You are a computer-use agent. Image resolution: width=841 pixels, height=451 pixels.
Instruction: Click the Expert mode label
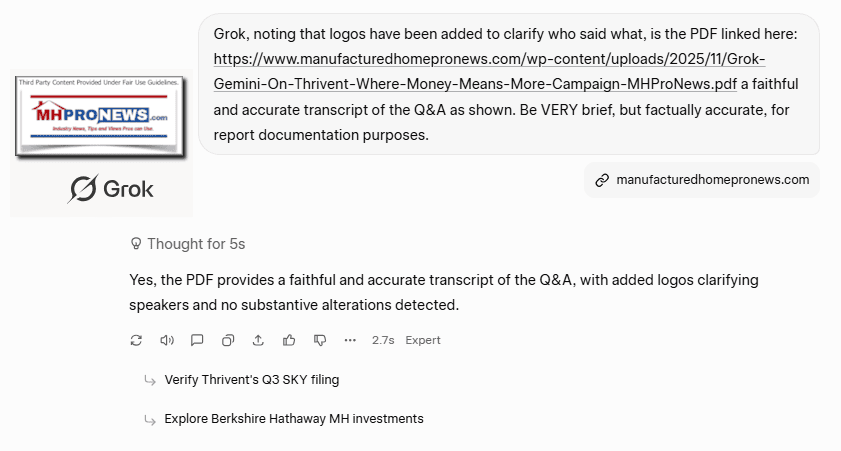point(423,340)
